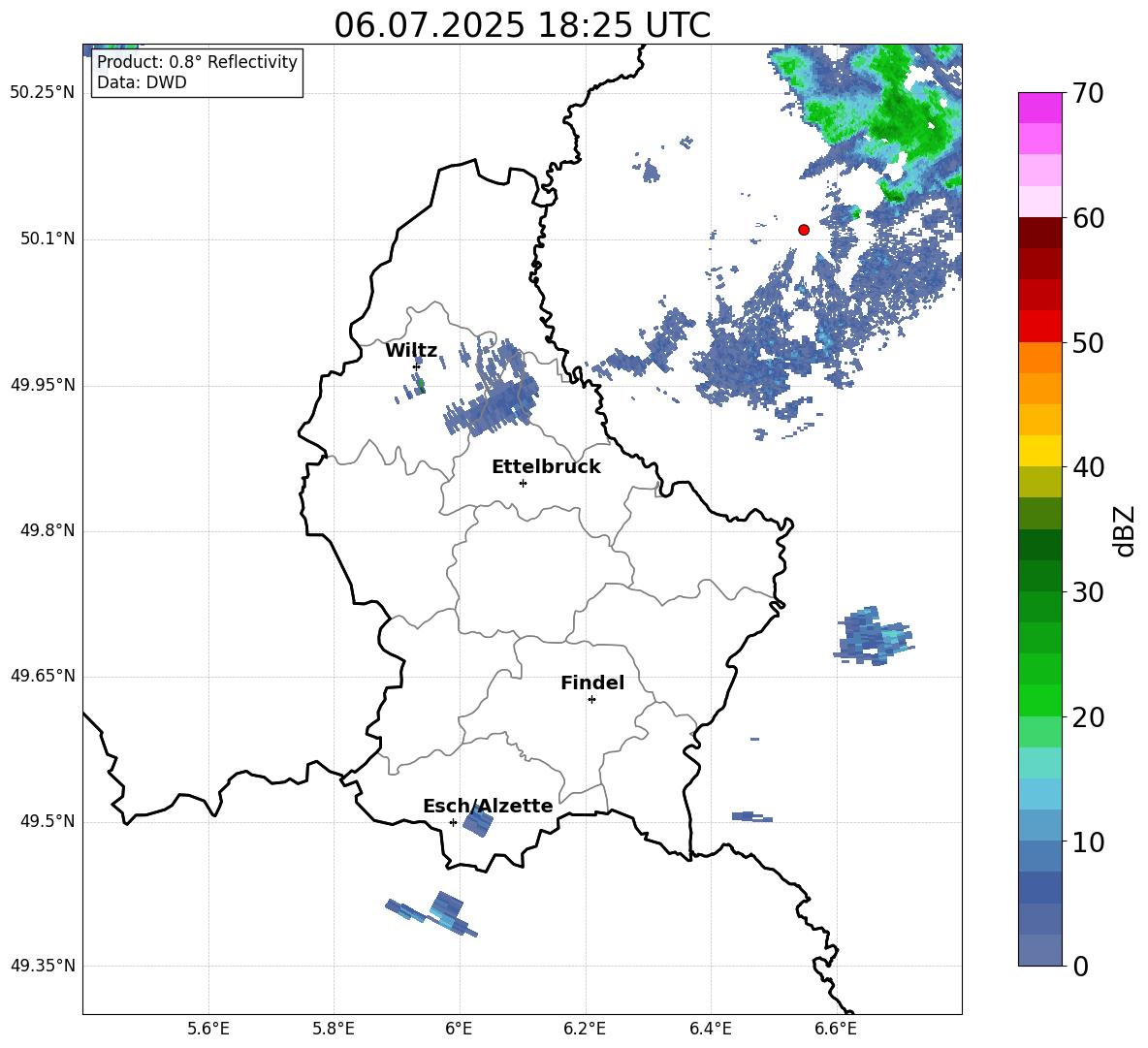Pick the light blue swatch above 10
Screen dimensions: 1148x1048
(x=1039, y=825)
